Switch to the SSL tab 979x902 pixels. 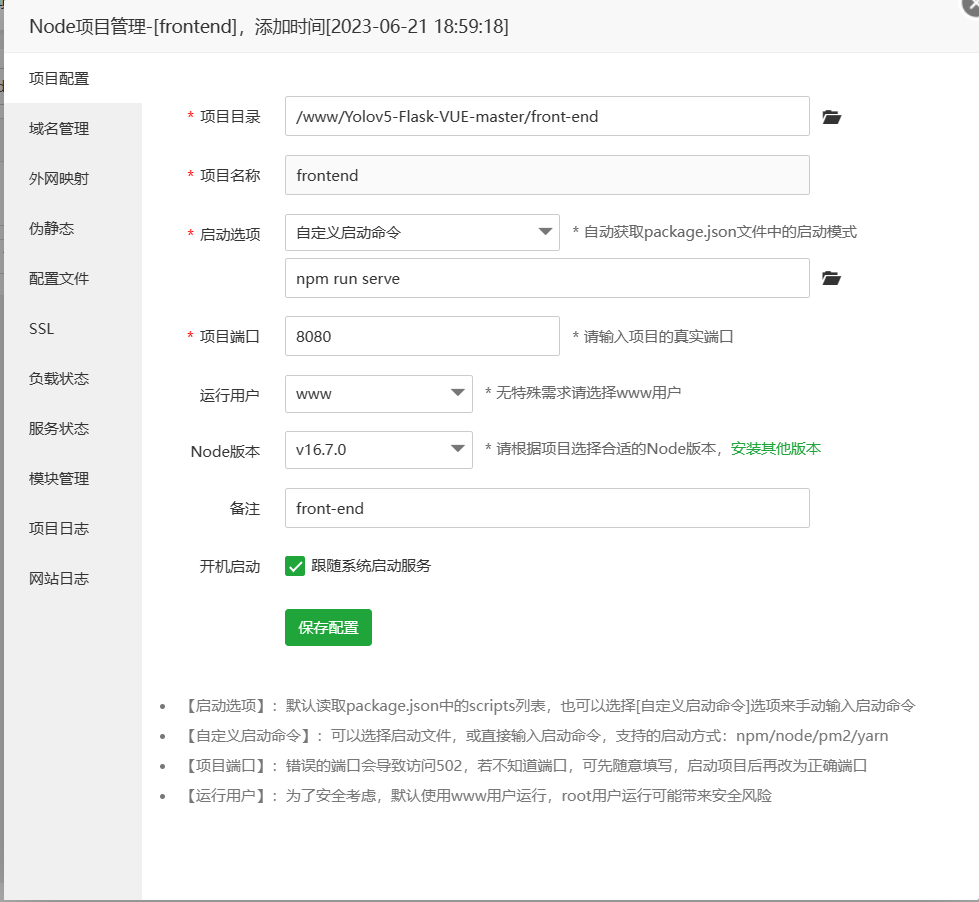40,328
